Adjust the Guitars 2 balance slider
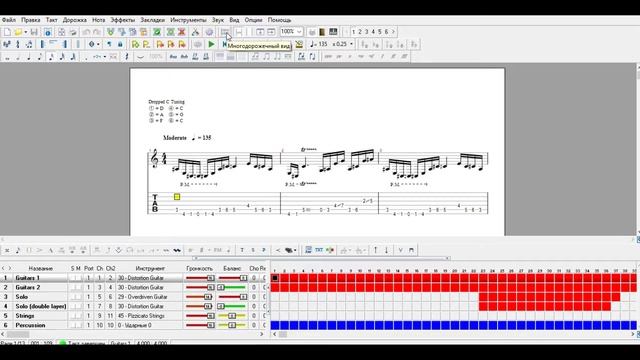This screenshot has width=640, height=360. click(232, 287)
